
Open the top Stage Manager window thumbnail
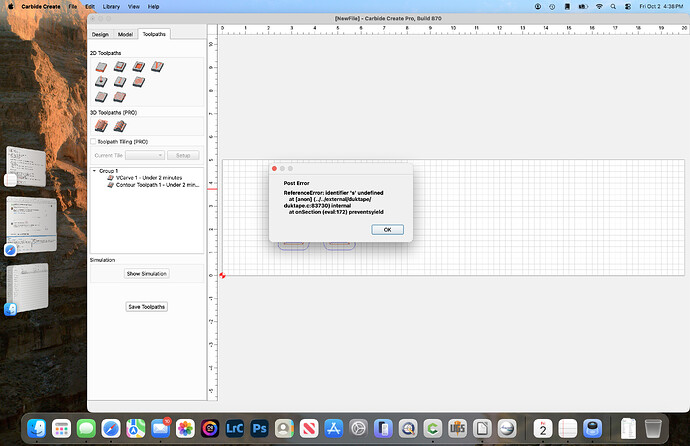pos(26,167)
